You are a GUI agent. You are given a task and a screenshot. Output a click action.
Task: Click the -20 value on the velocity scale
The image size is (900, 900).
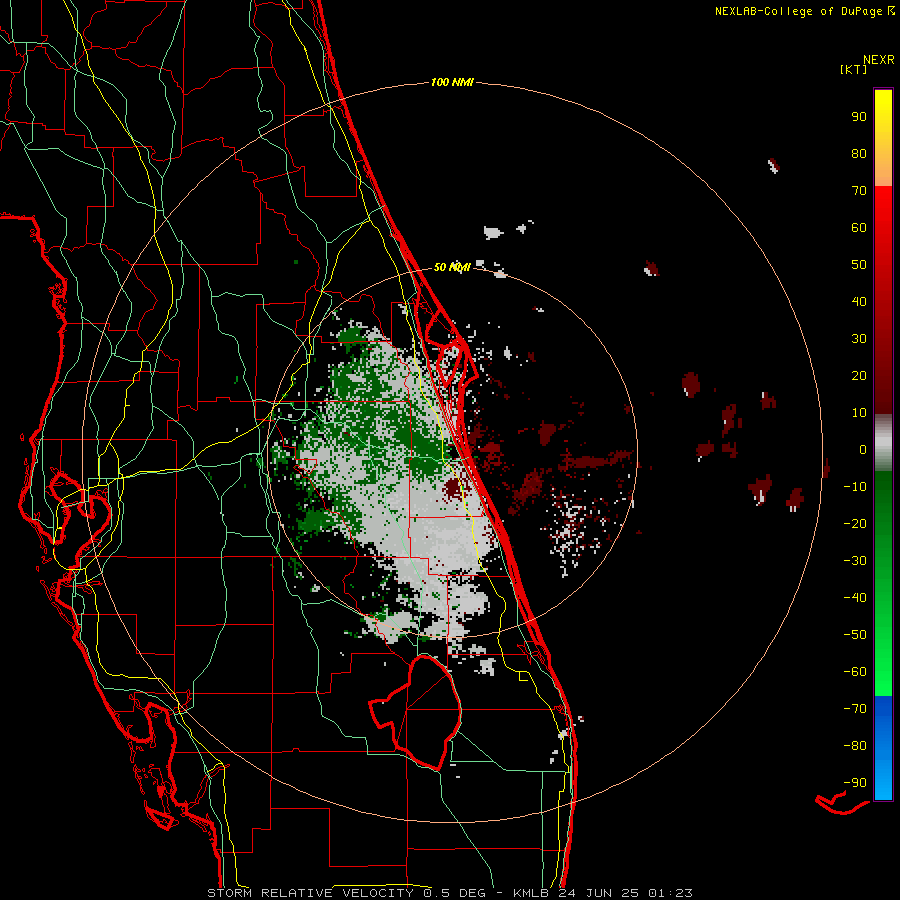tap(855, 523)
